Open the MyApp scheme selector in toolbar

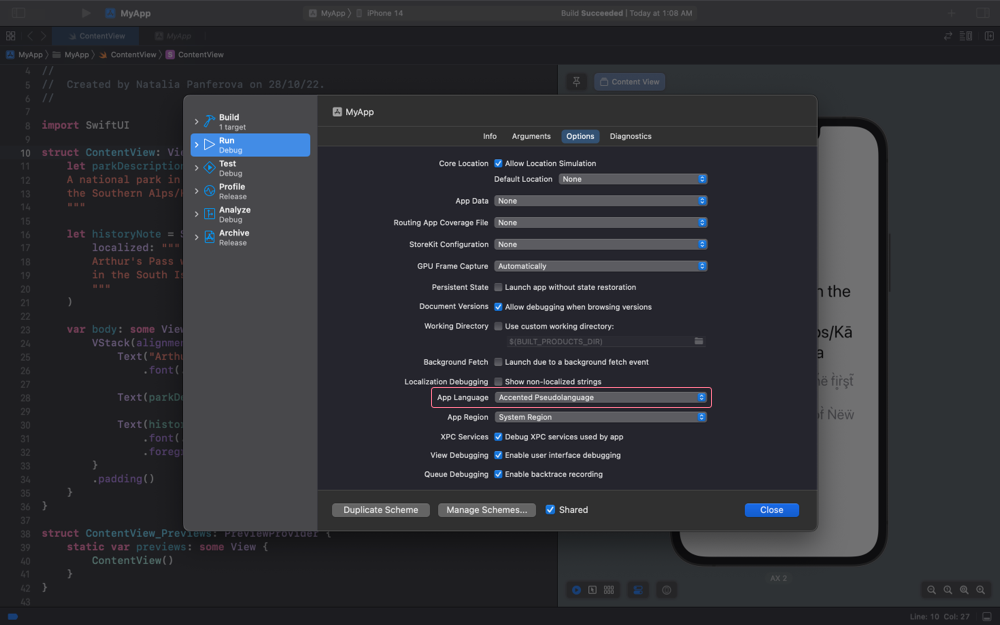pyautogui.click(x=327, y=13)
